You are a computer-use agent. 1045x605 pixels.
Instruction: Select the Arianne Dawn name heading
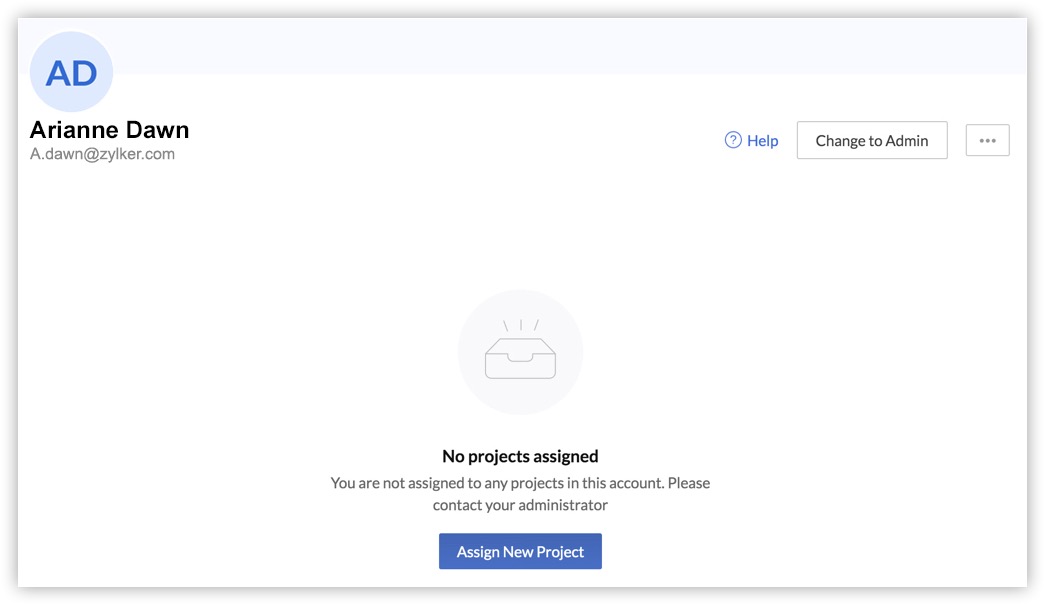[x=109, y=129]
